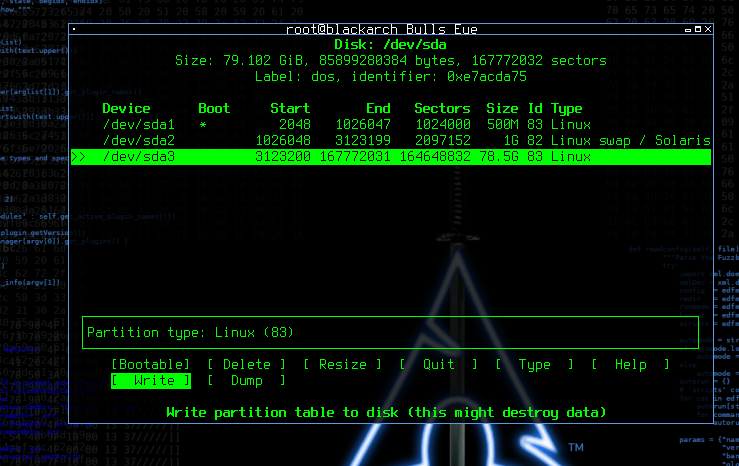Select the Dump menu option
Image resolution: width=739 pixels, height=466 pixels.
[246, 380]
